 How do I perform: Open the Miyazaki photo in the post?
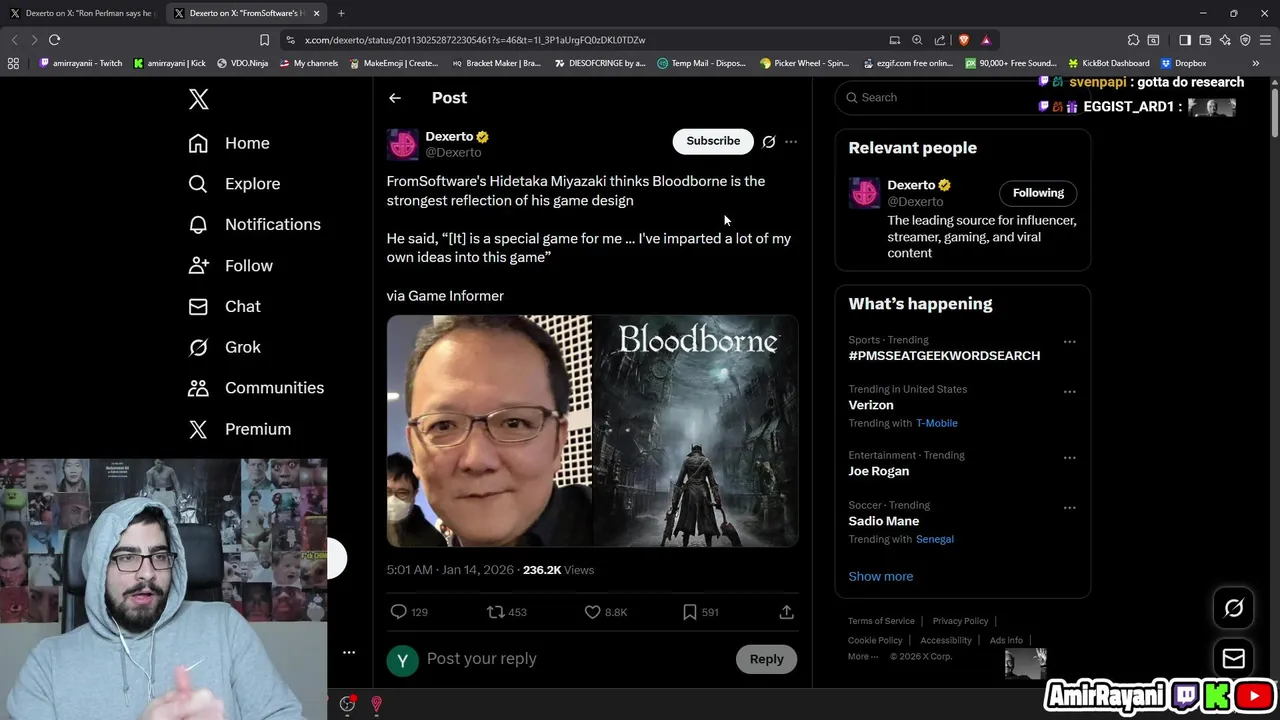click(x=489, y=431)
